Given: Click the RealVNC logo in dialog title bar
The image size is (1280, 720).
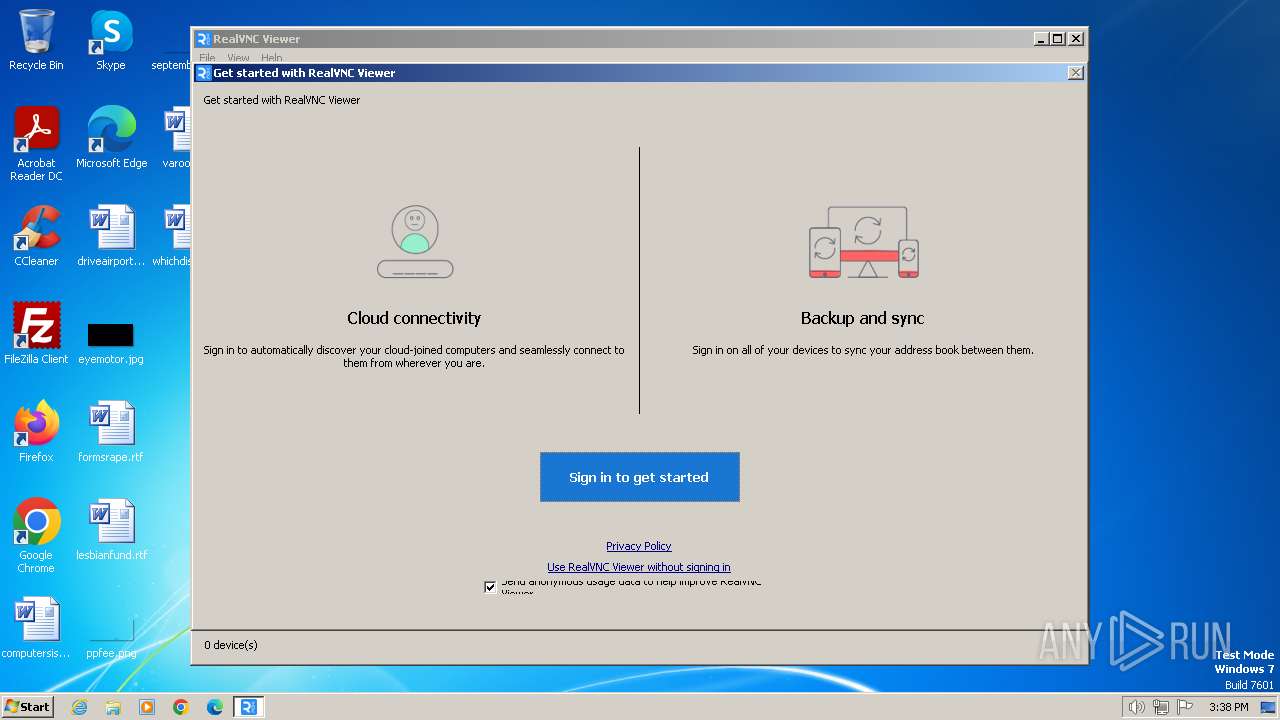Looking at the screenshot, I should pos(203,73).
